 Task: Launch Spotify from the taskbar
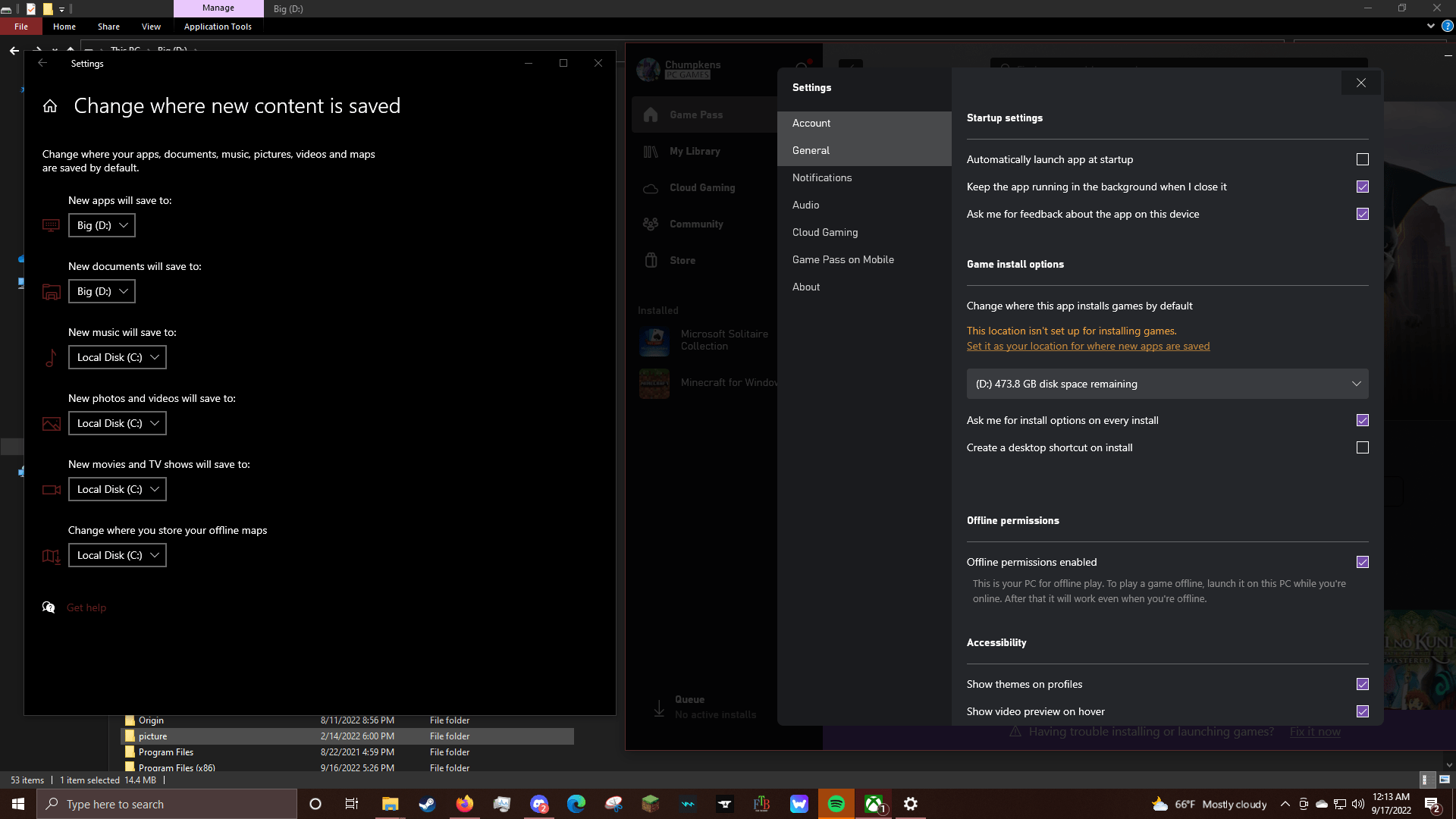coord(837,804)
